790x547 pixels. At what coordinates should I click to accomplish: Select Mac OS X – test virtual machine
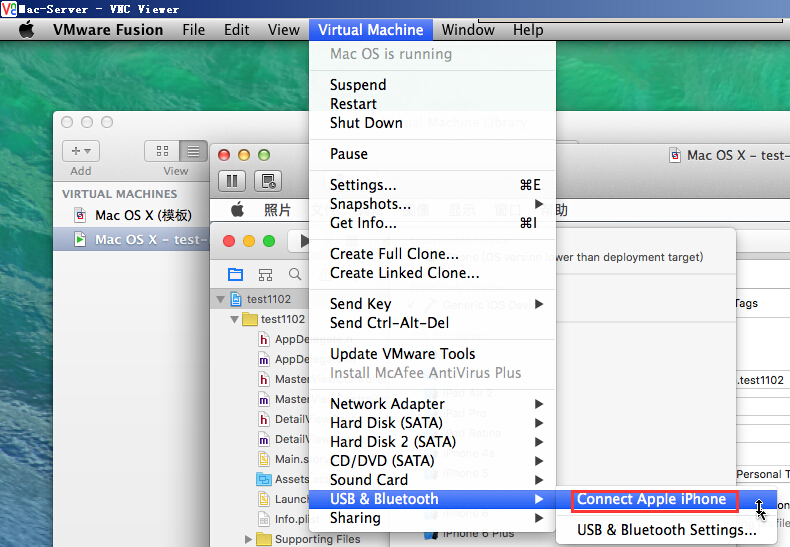coord(131,239)
